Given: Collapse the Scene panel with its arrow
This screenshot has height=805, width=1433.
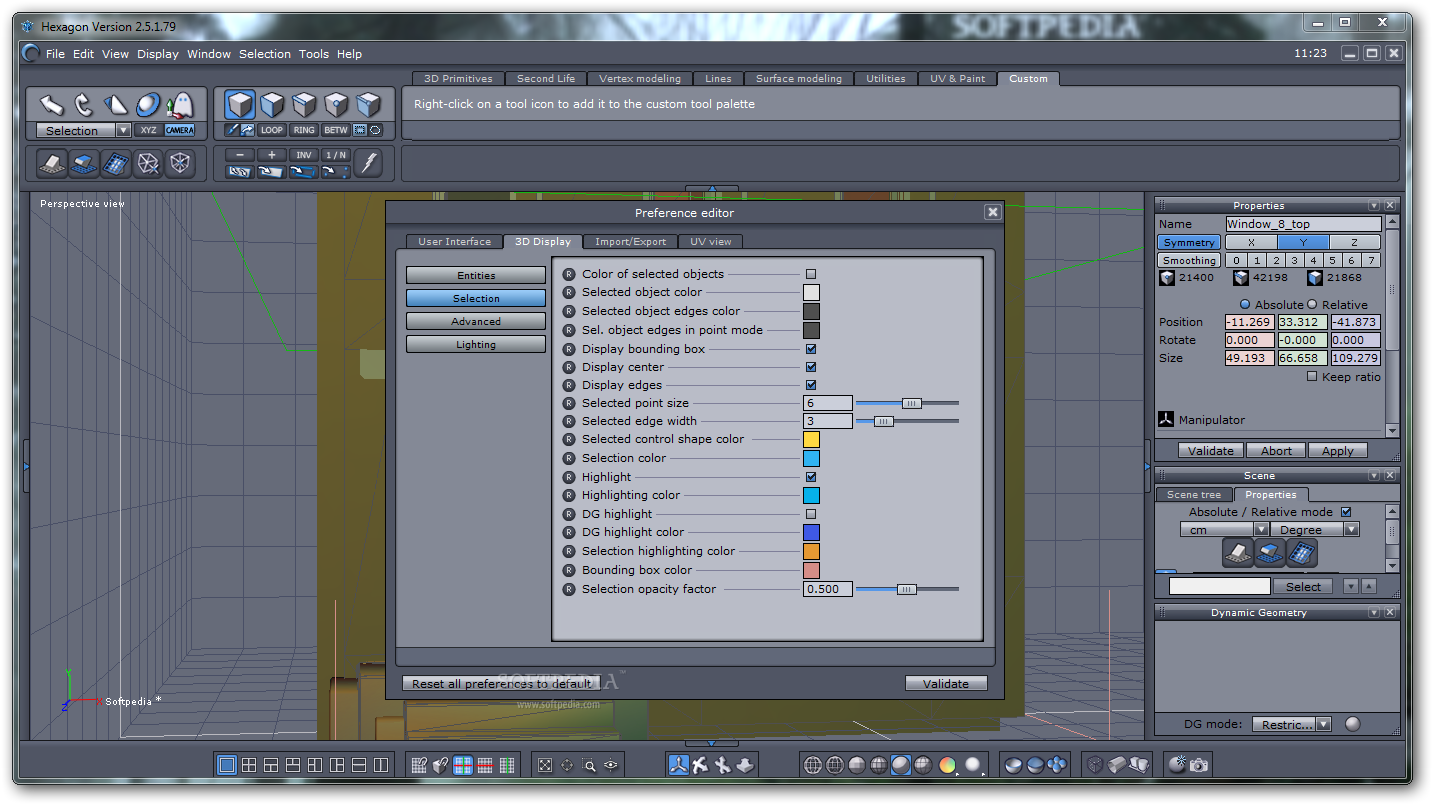Looking at the screenshot, I should click(1374, 476).
